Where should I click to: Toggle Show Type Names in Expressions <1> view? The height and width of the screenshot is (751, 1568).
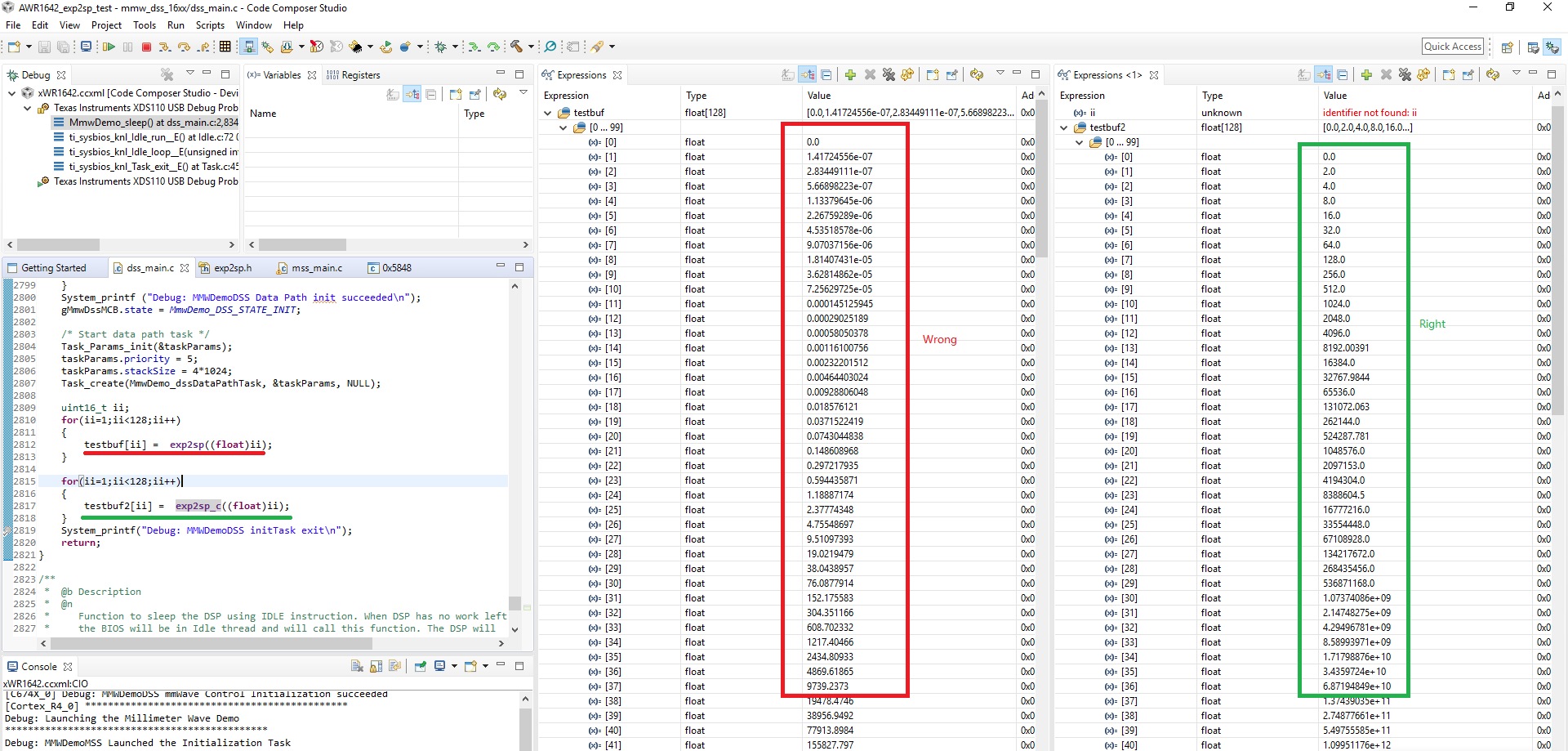tap(1304, 75)
